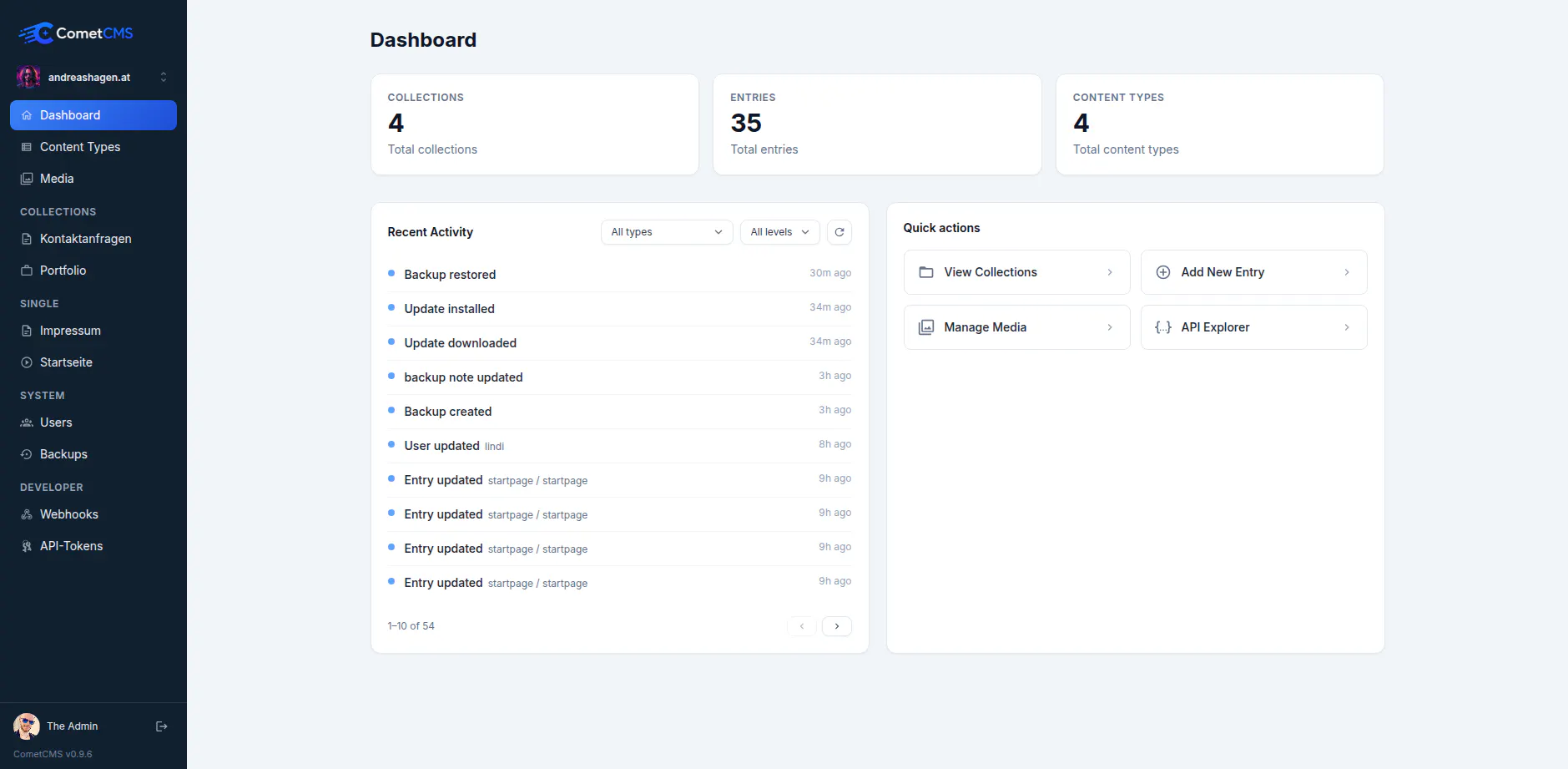Click the User updated lindi row

pos(619,445)
